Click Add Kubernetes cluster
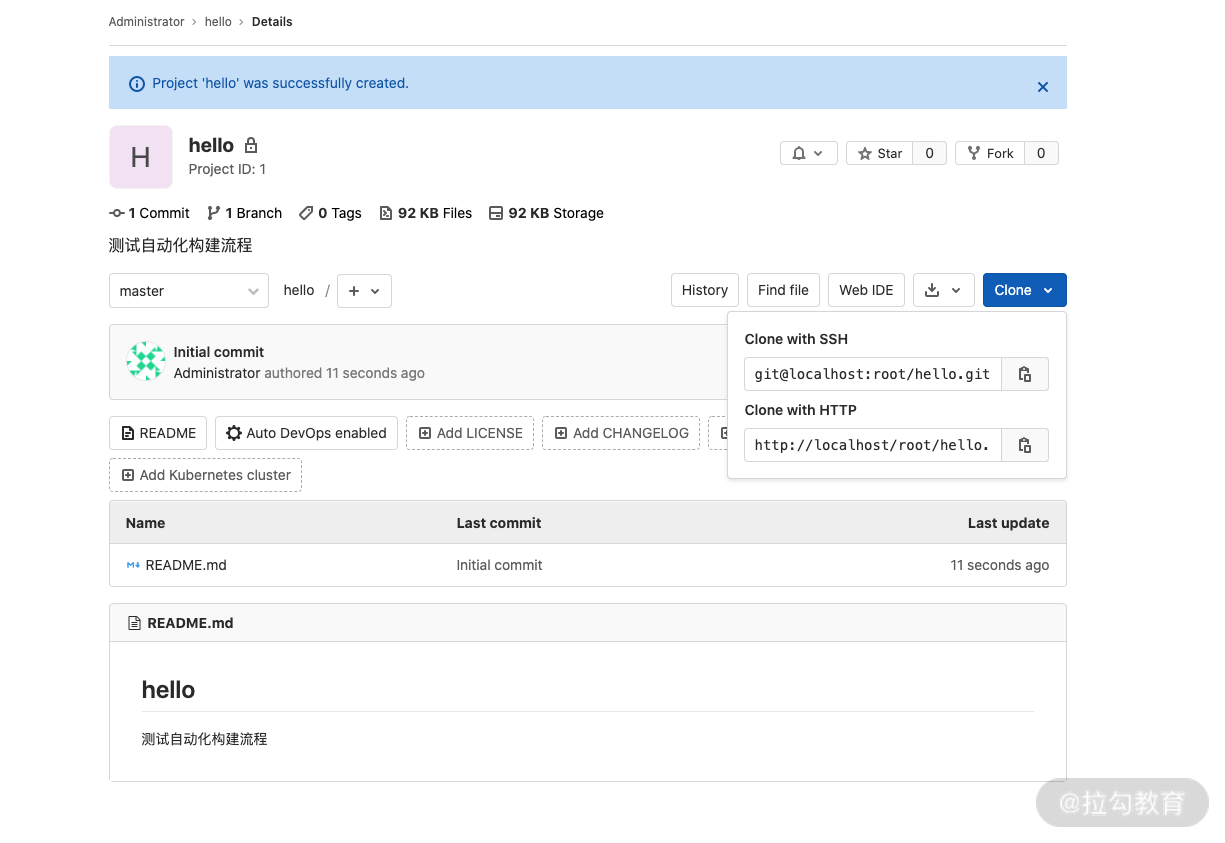 [205, 475]
